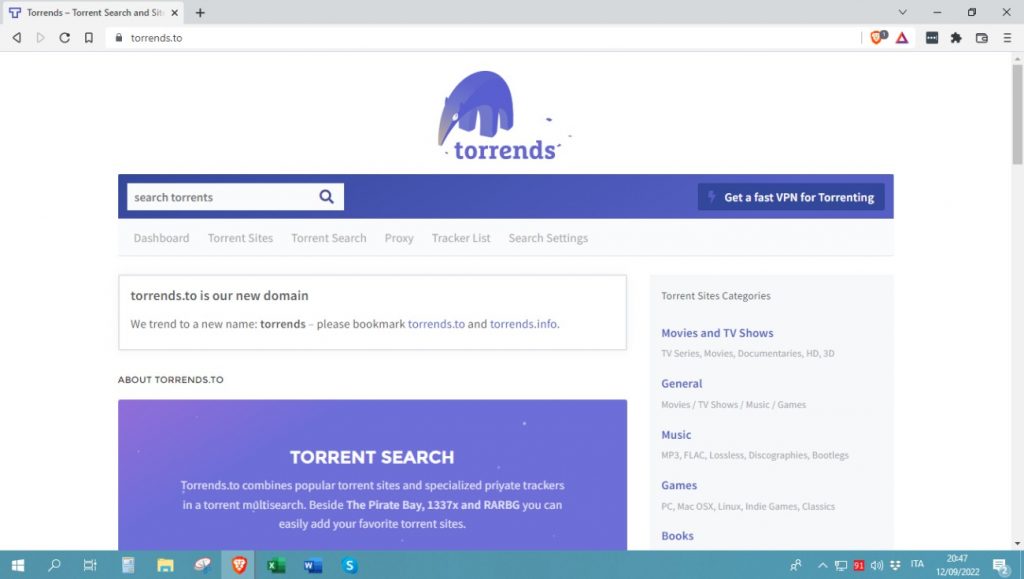
Task: Go to the Tracker List nav item
Action: (x=461, y=238)
